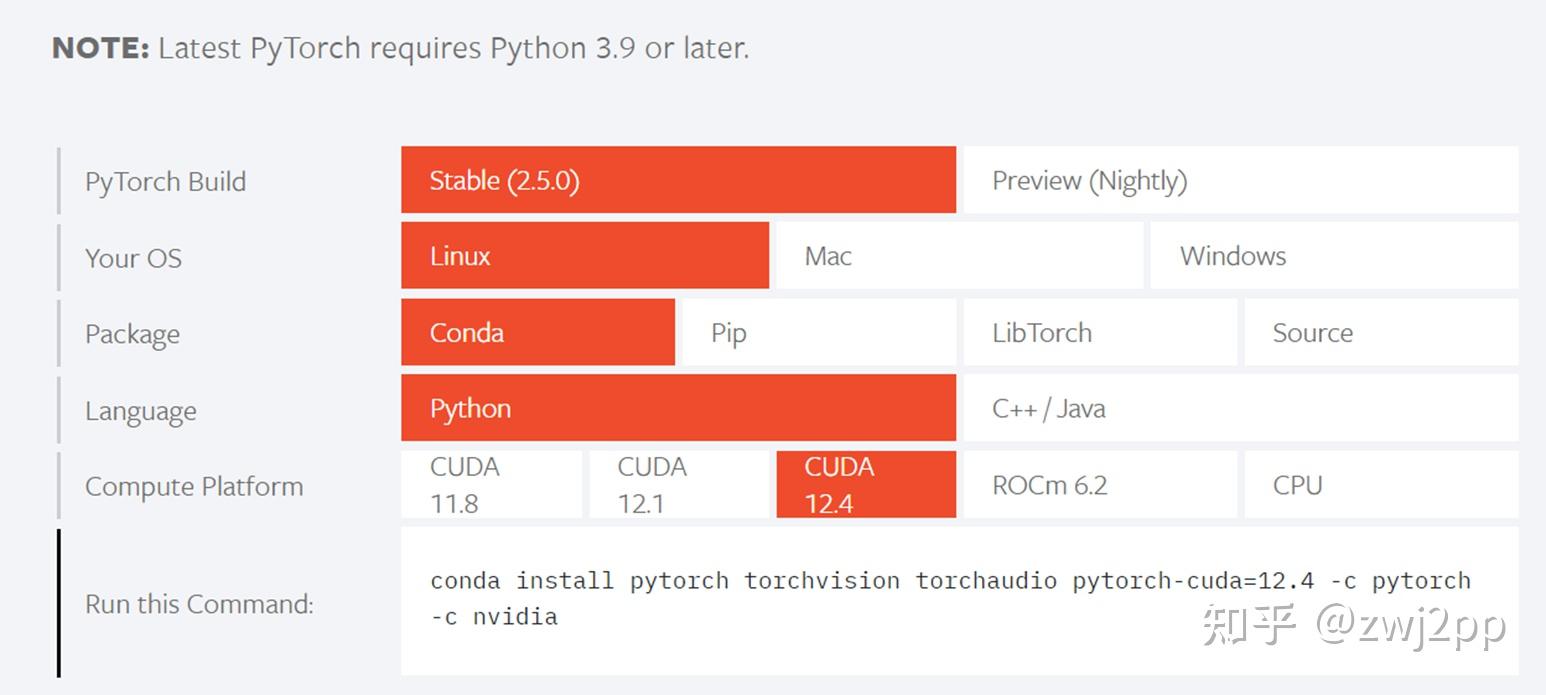Choose Mac as the operating system

coord(957,256)
